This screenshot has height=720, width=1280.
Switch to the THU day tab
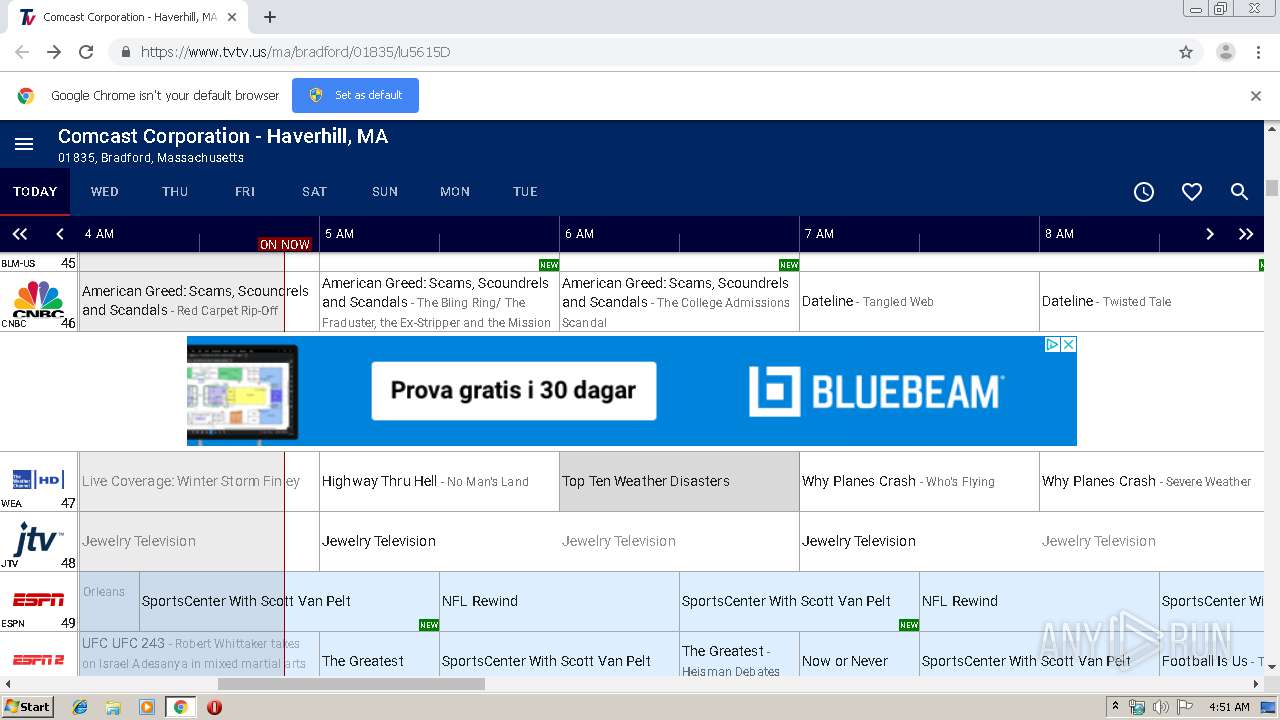(175, 192)
